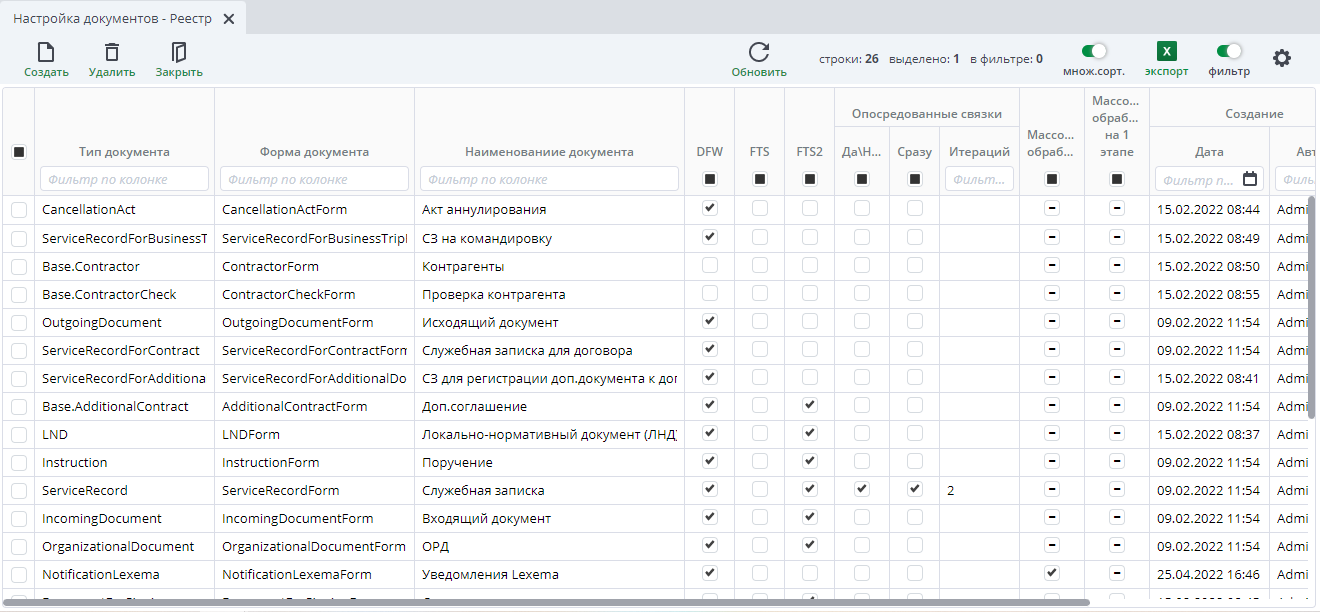Close the Настройка документов tab with X
The width and height of the screenshot is (1320, 612).
click(229, 19)
